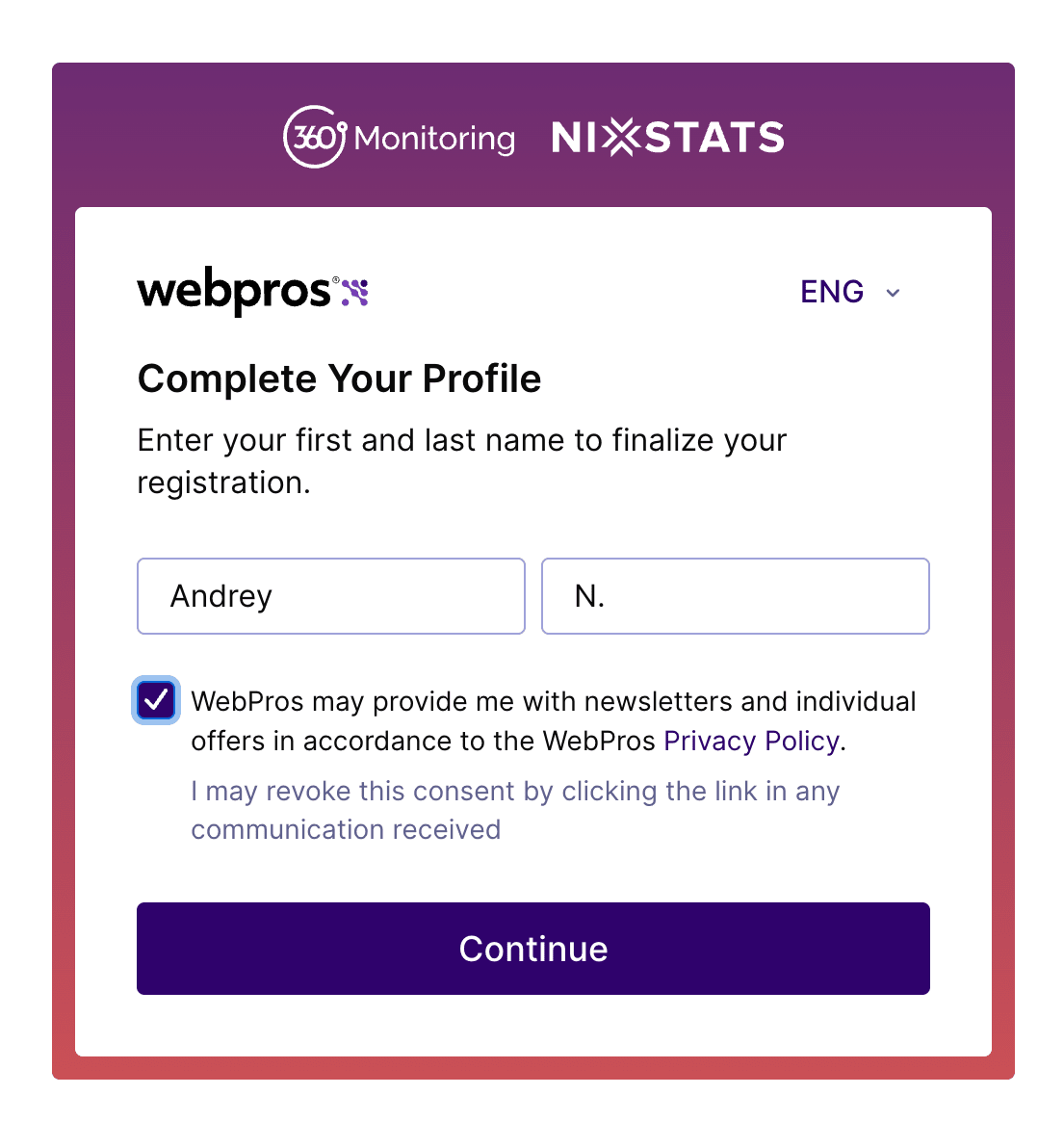1064x1147 pixels.
Task: Click the last name field containing N.
Action: (x=736, y=596)
